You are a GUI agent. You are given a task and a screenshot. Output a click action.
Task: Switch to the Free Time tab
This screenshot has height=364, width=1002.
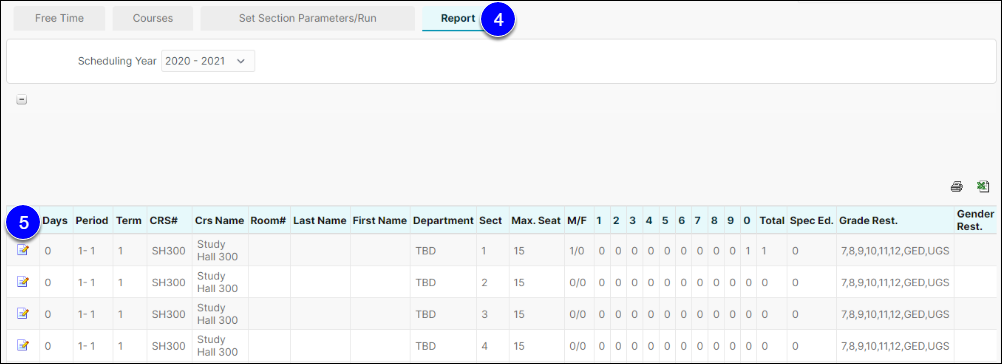[x=59, y=19]
